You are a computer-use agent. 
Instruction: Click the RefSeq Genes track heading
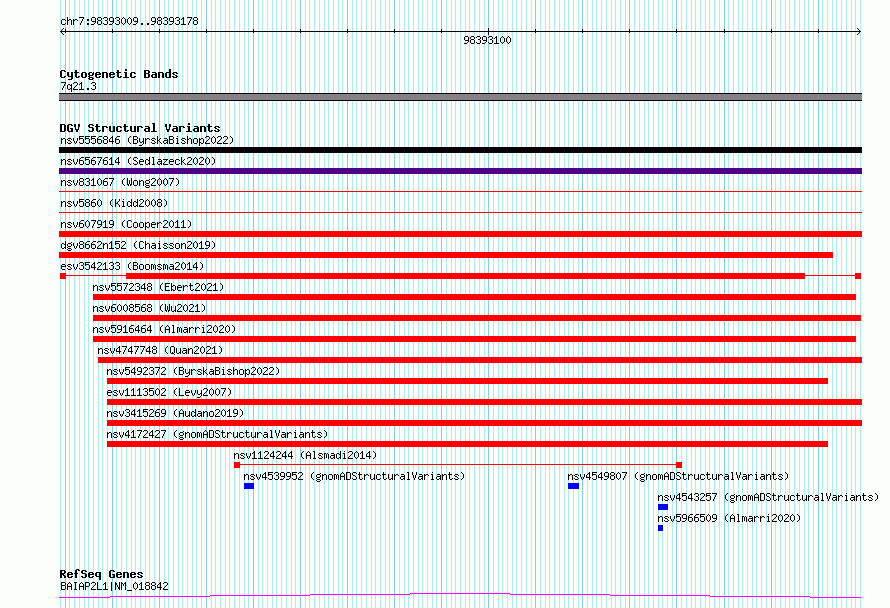(101, 574)
